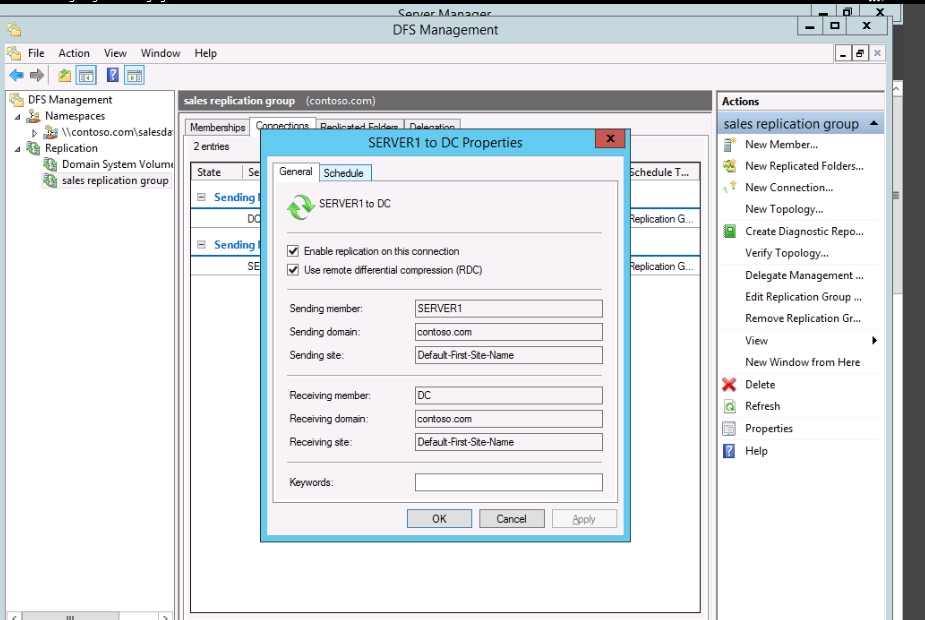The width and height of the screenshot is (925, 620).
Task: Select the Domain System Volume icon
Action: pyautogui.click(x=51, y=164)
